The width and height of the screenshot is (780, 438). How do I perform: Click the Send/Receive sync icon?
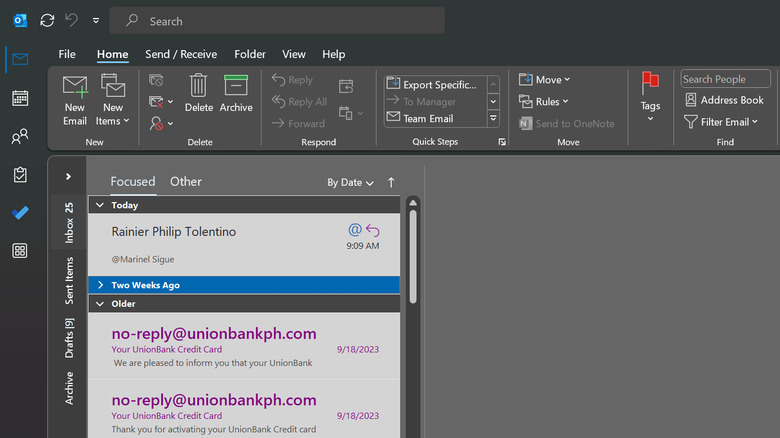pos(47,20)
